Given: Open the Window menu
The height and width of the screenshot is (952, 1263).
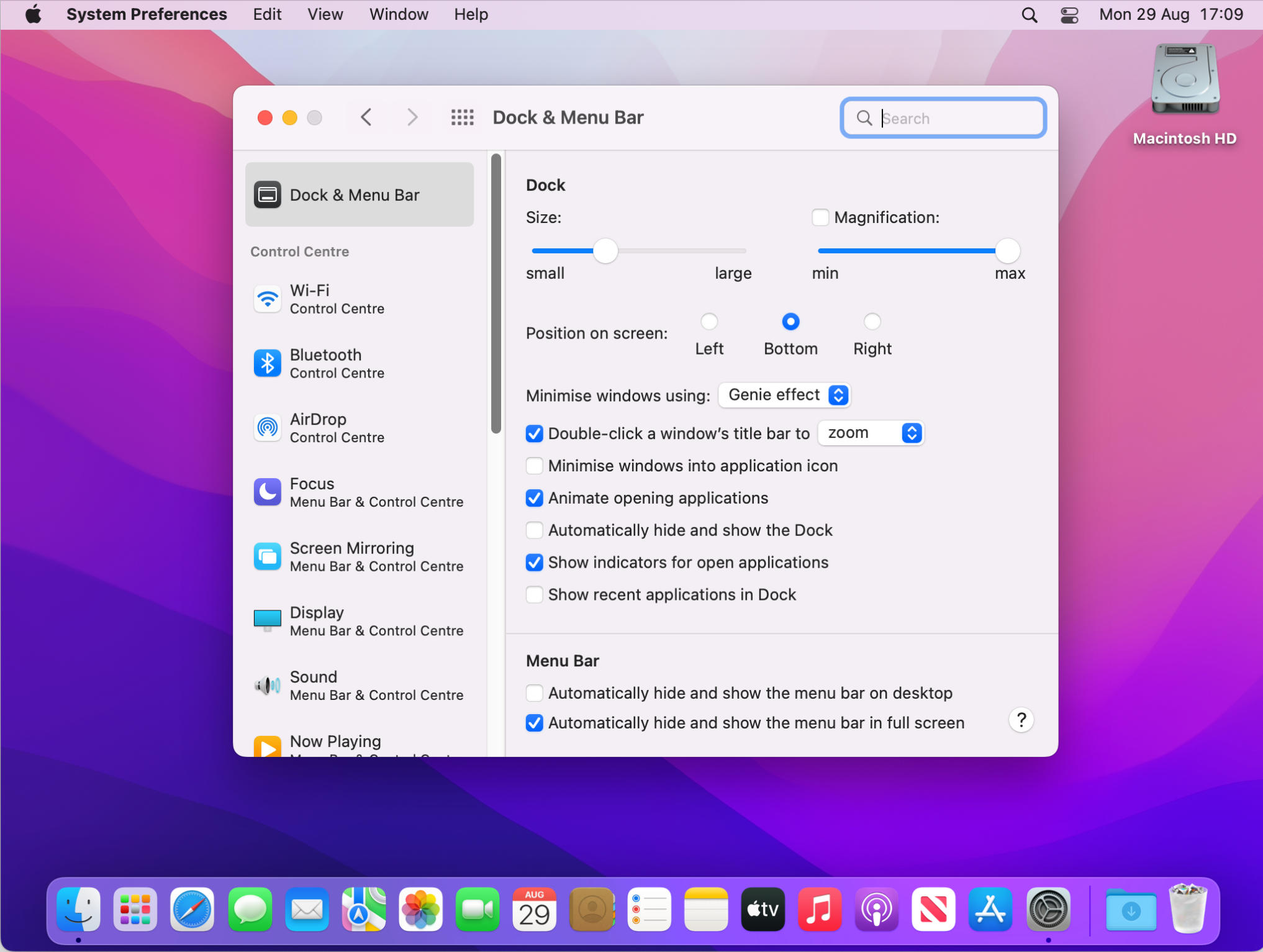Looking at the screenshot, I should [399, 14].
